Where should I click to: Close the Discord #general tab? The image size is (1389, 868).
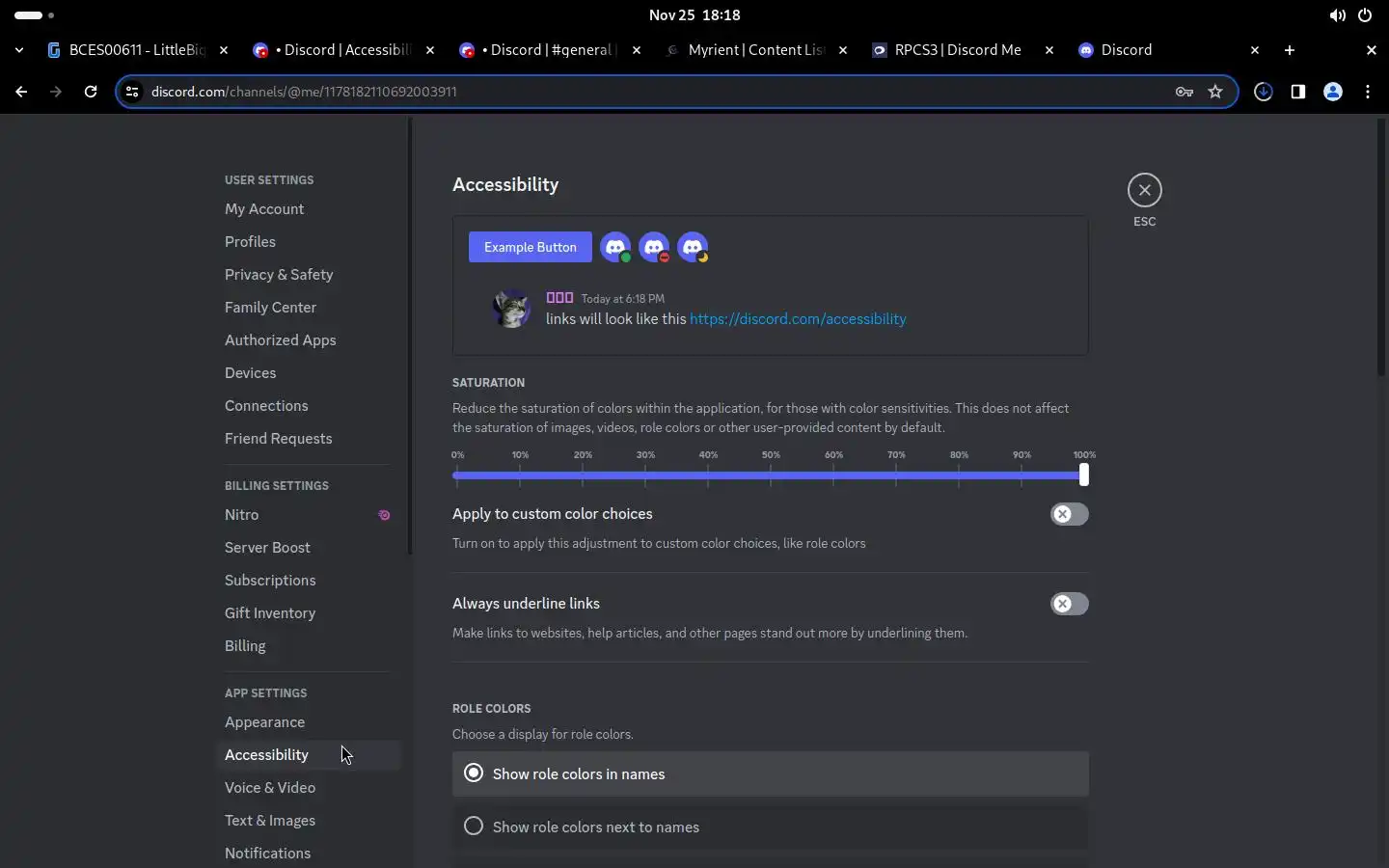click(x=637, y=50)
